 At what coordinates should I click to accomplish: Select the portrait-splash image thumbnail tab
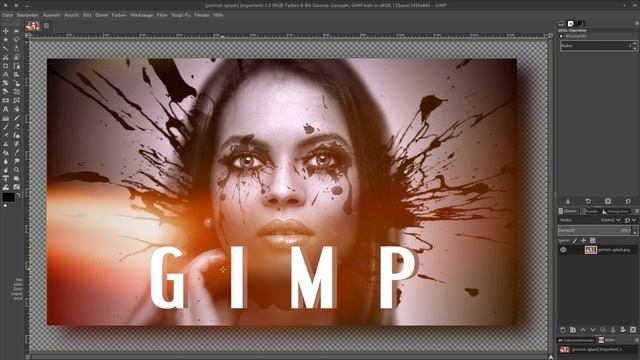coord(33,26)
